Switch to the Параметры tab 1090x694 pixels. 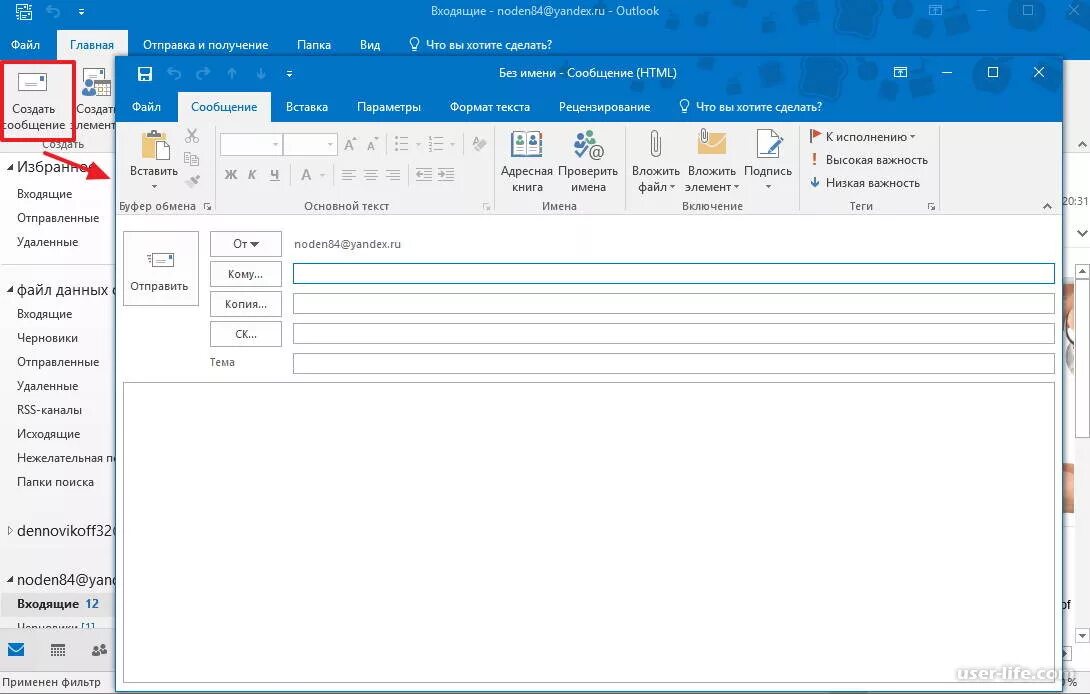[389, 107]
